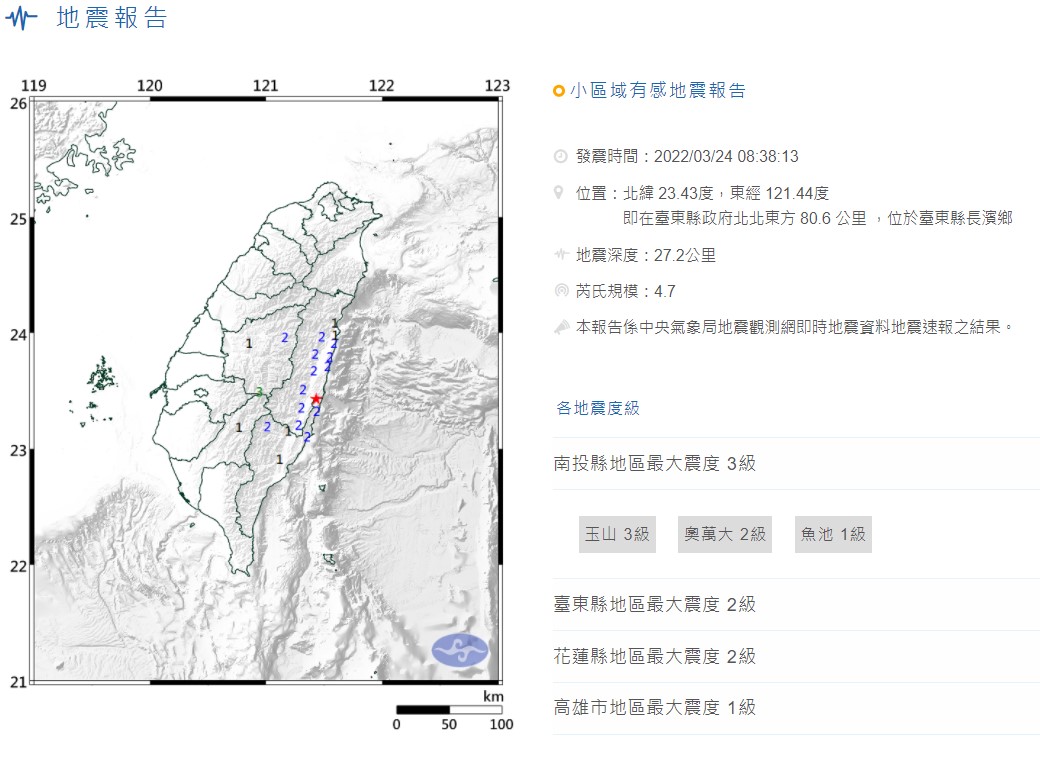Screen dimensions: 1040x761
Task: Select the 玉山 3級 station tag
Action: (x=618, y=534)
